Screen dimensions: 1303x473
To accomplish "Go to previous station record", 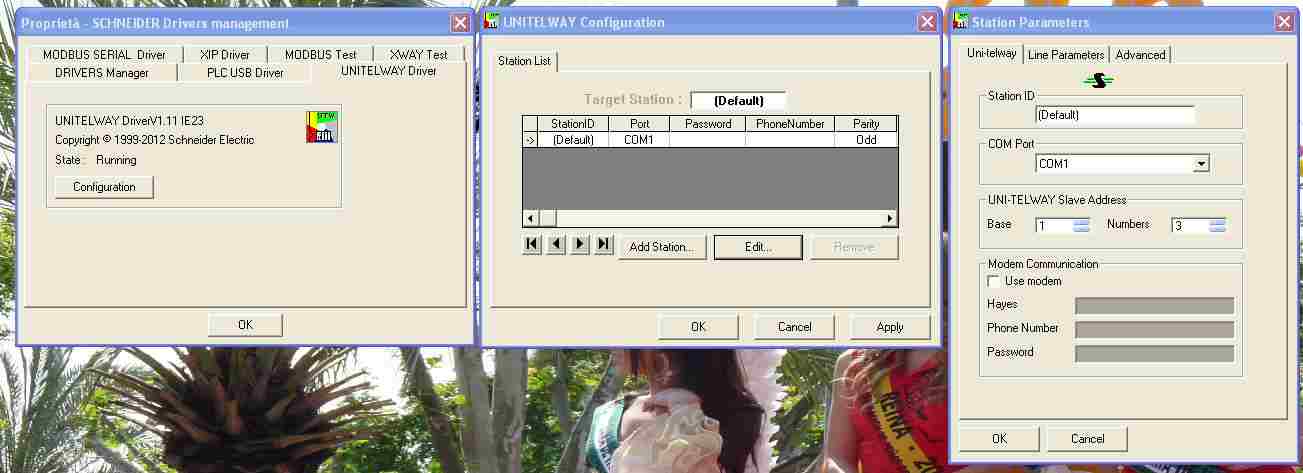I will [x=556, y=244].
